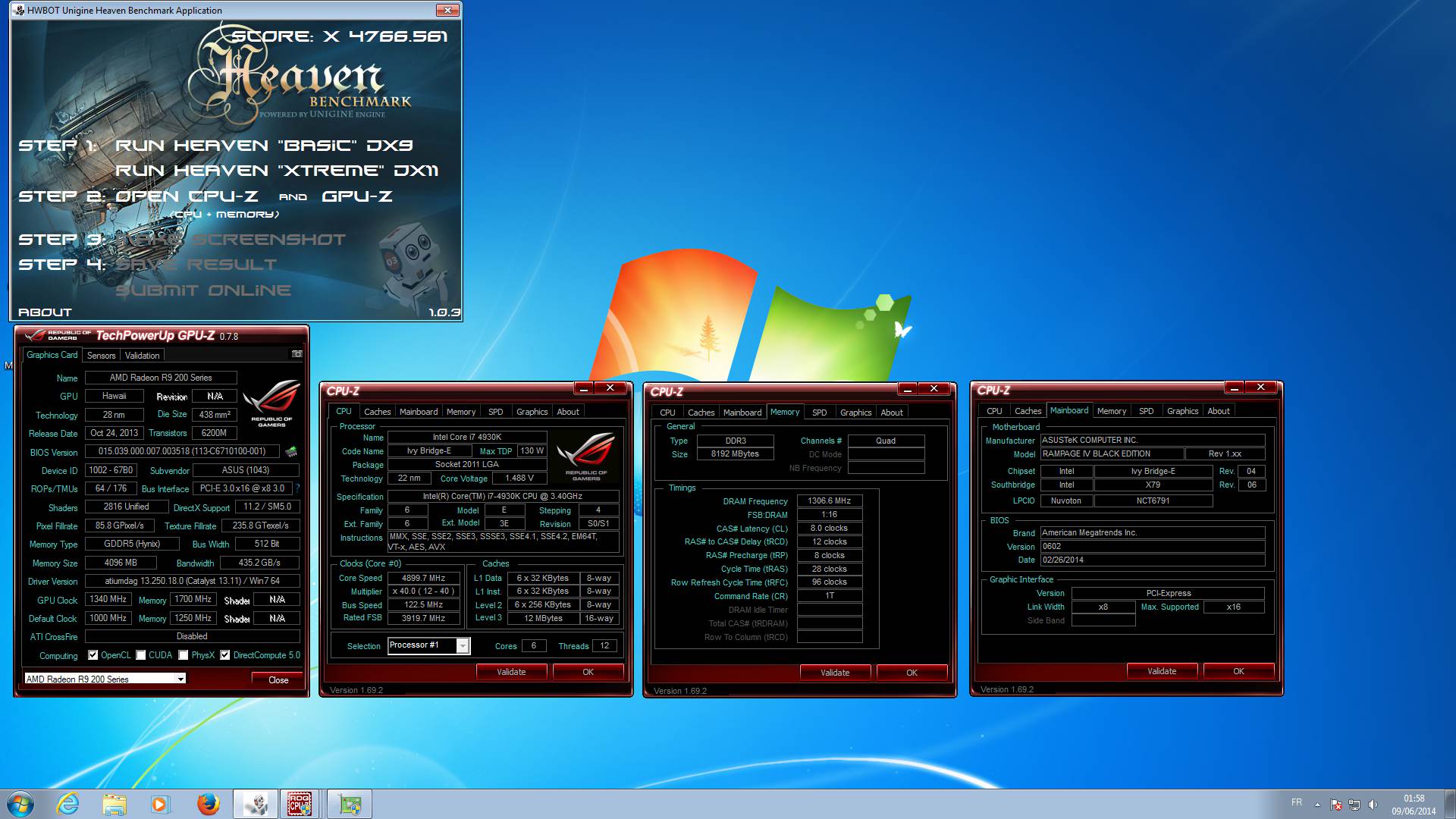This screenshot has height=819, width=1456.
Task: Click the volume speaker tray icon
Action: tap(1373, 805)
